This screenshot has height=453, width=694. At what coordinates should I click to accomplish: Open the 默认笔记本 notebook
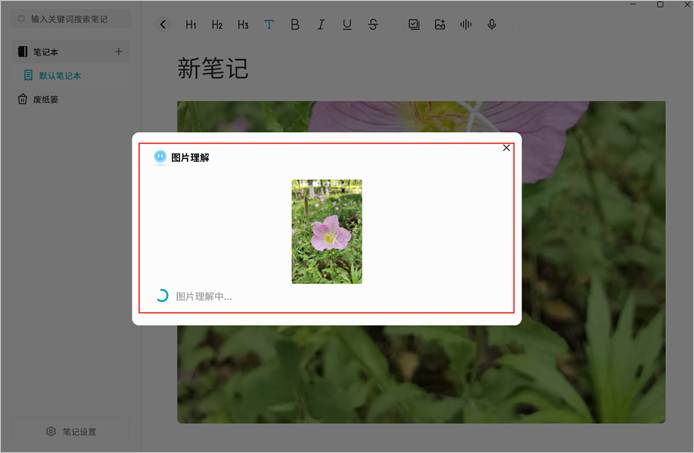click(59, 75)
